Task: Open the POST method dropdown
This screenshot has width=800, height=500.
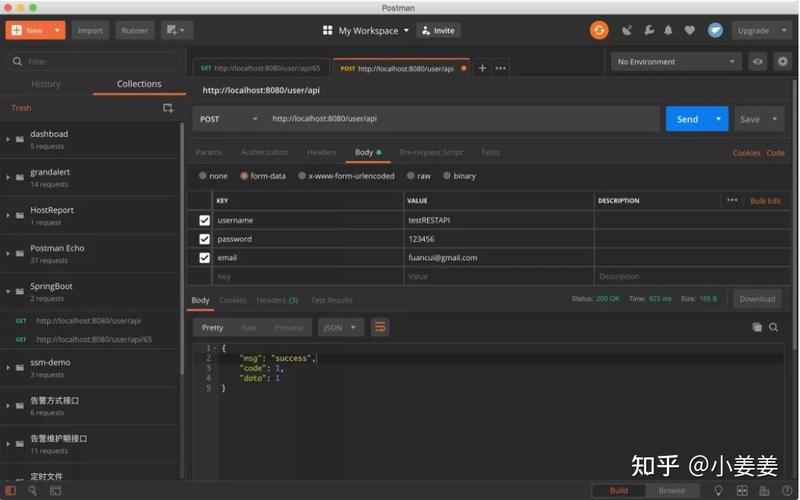Action: (229, 119)
